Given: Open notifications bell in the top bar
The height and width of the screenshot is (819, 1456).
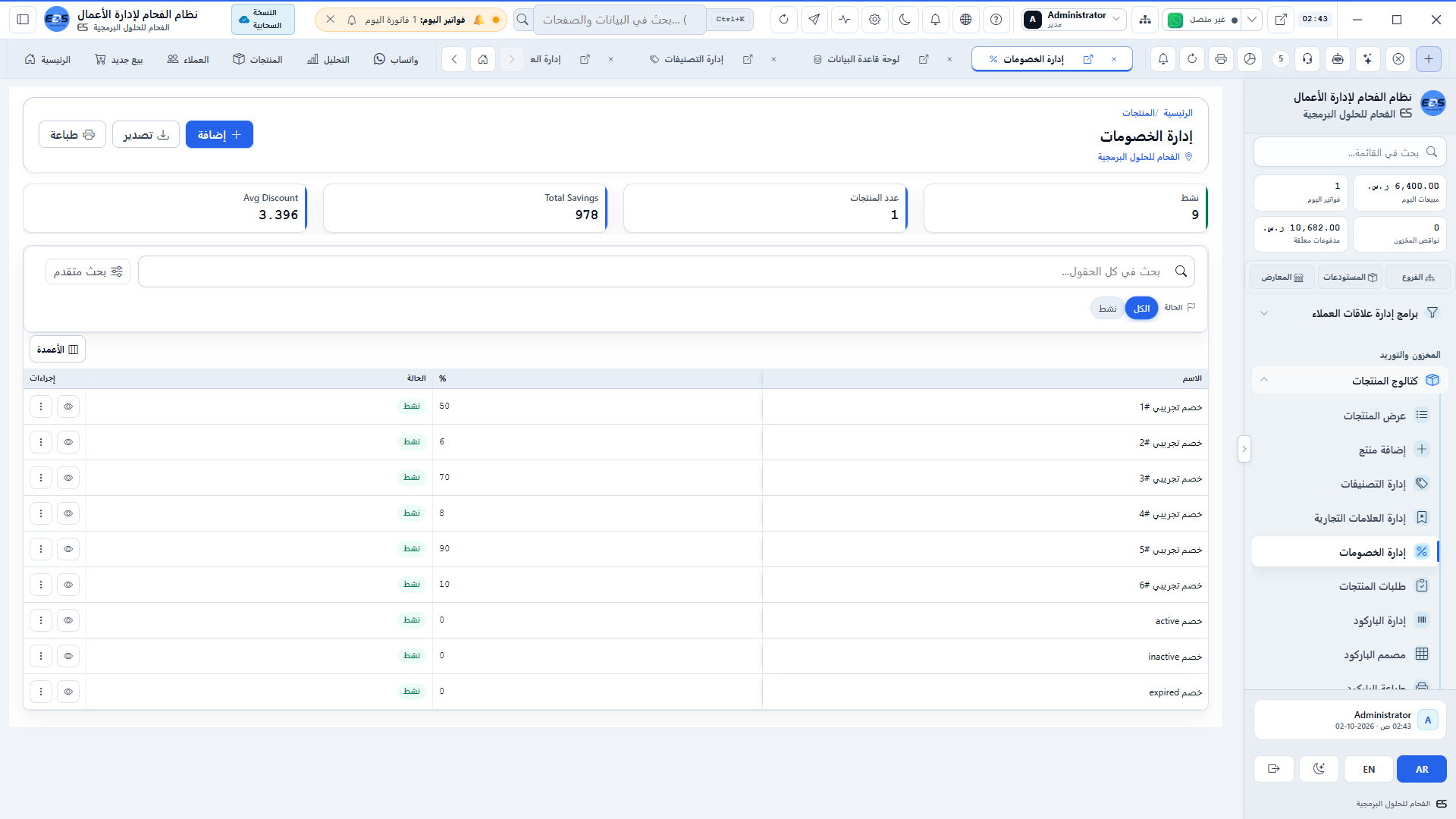Looking at the screenshot, I should 935,20.
